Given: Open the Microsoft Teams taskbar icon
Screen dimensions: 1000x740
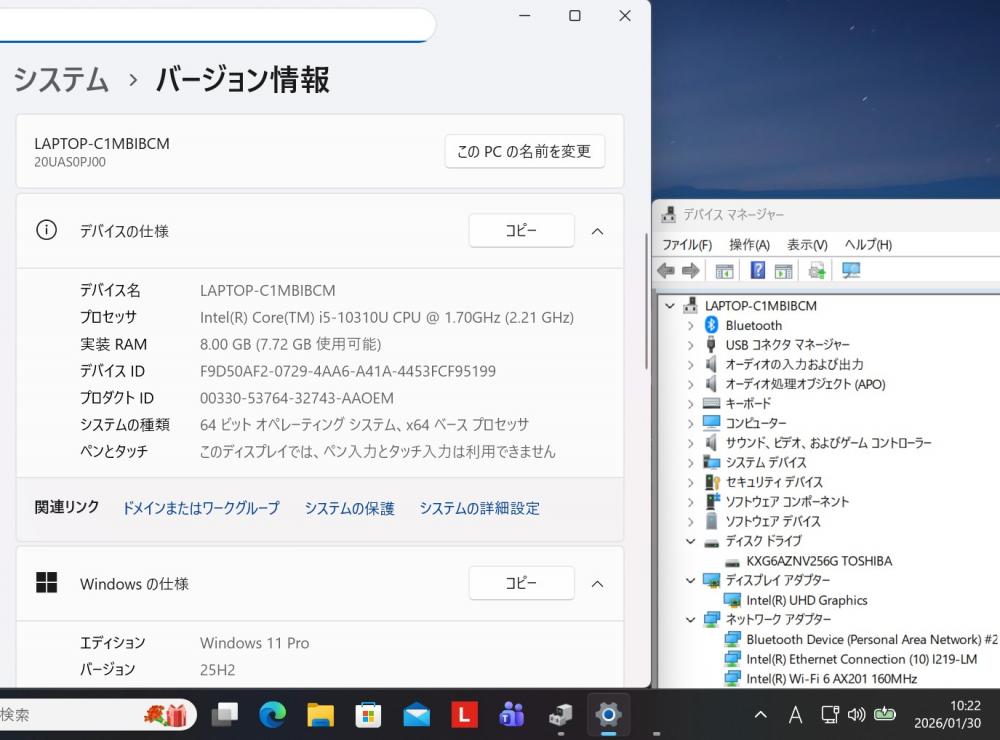Looking at the screenshot, I should click(512, 714).
